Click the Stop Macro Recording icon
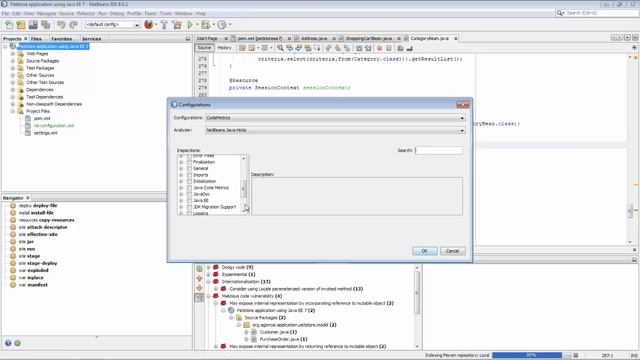 tap(389, 48)
